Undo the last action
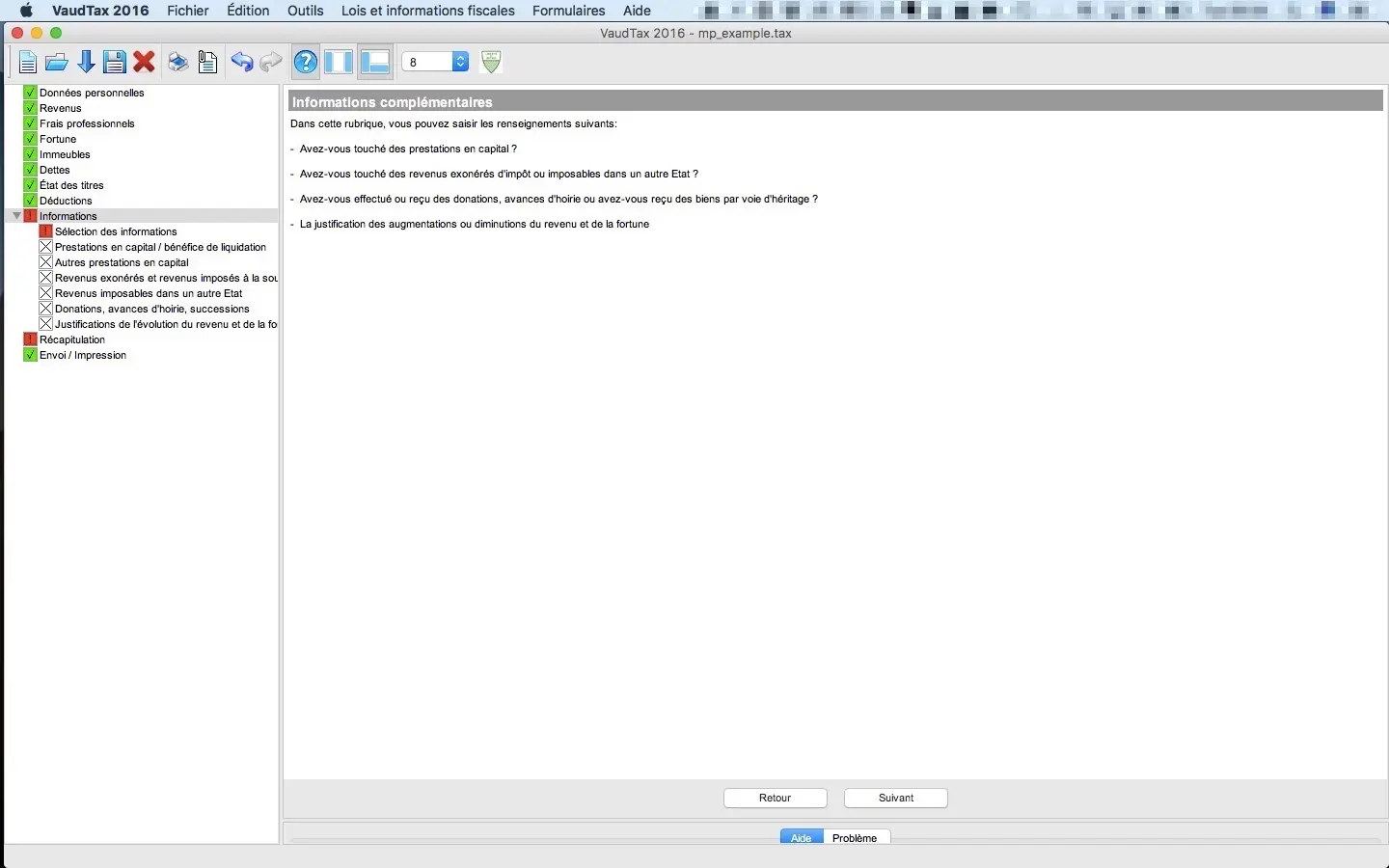The width and height of the screenshot is (1389, 868). pos(241,63)
